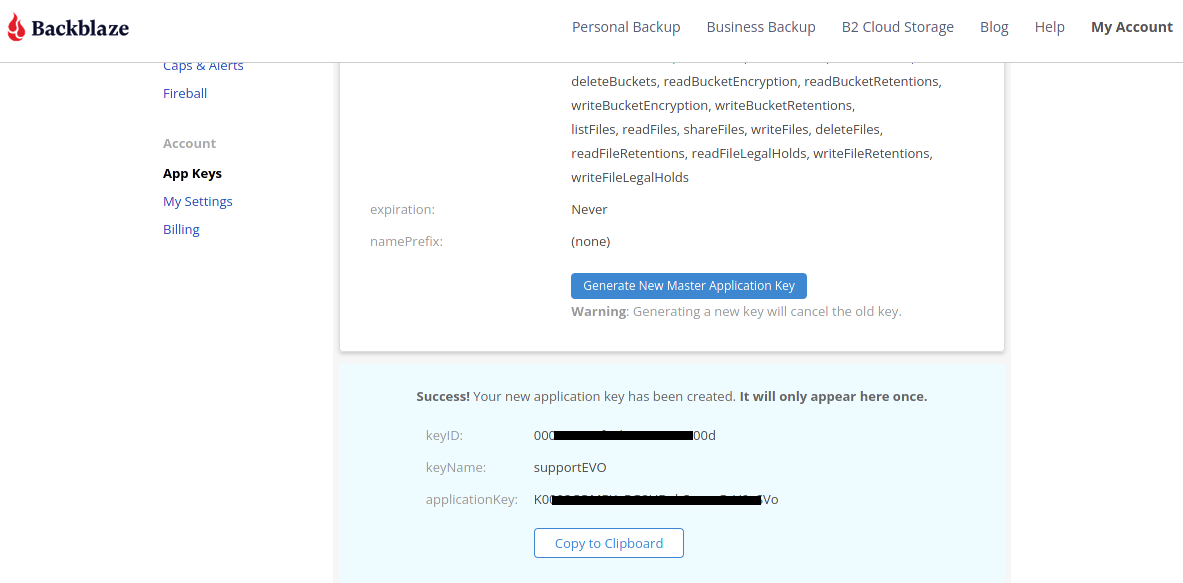Open the Blog link
This screenshot has width=1183, height=583.
tap(994, 27)
